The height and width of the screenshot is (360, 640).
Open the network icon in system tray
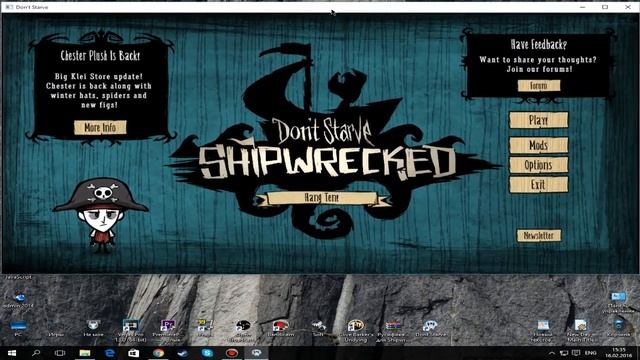pyautogui.click(x=564, y=353)
